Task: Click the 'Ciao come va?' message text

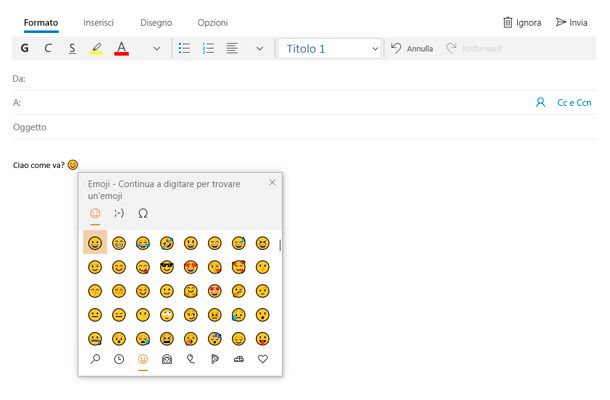Action: 39,165
